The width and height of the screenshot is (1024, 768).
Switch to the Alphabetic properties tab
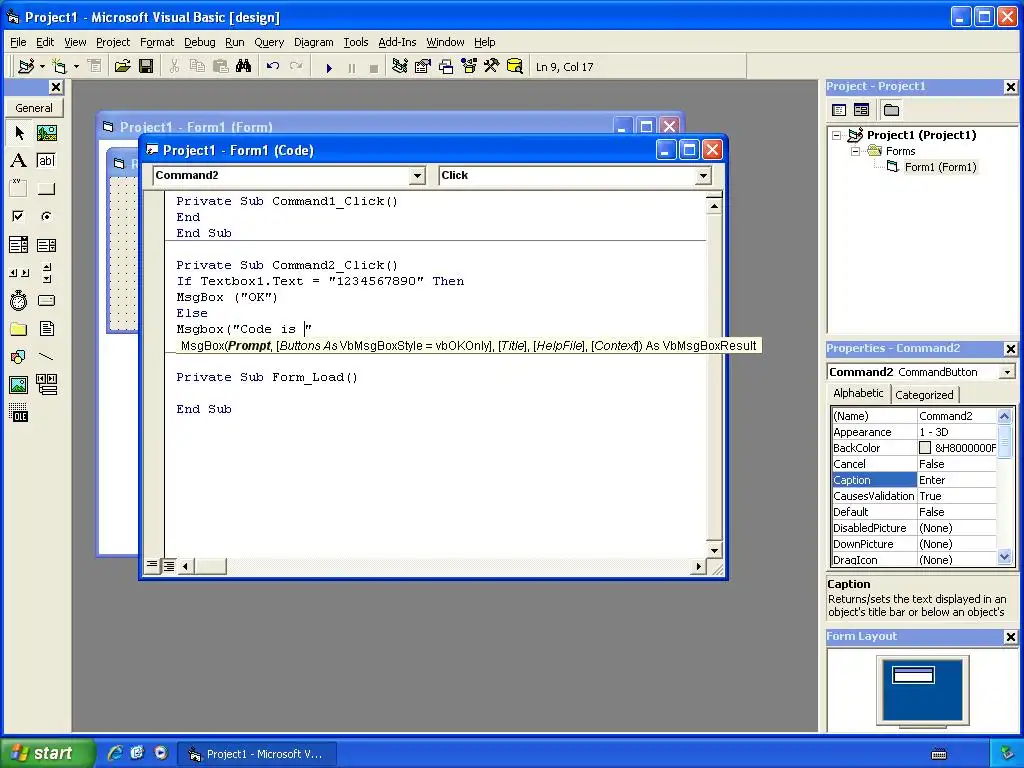coord(858,393)
